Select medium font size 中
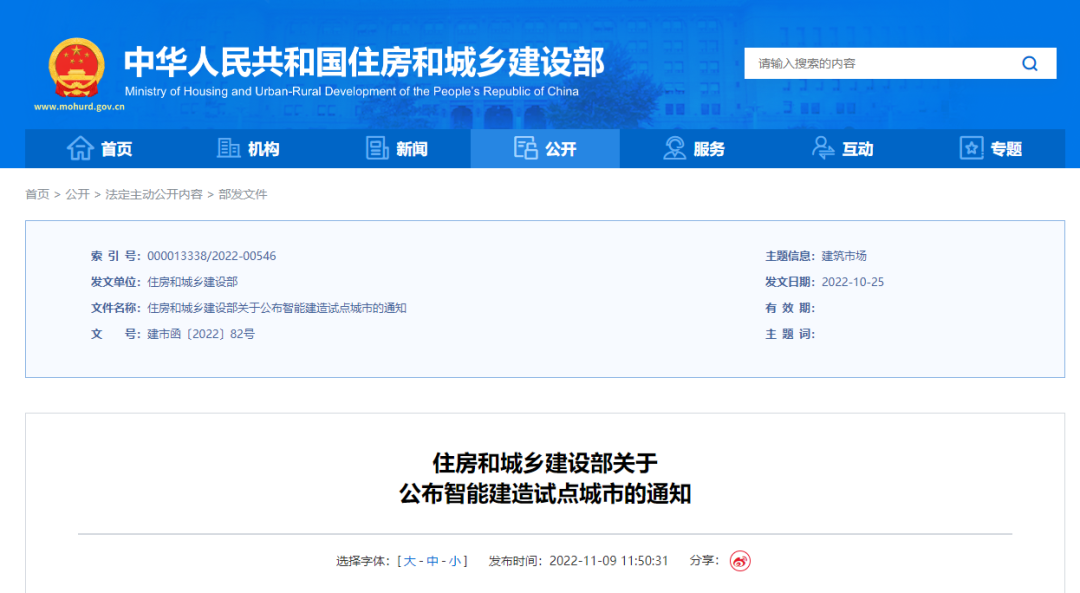This screenshot has height=593, width=1080. click(433, 561)
